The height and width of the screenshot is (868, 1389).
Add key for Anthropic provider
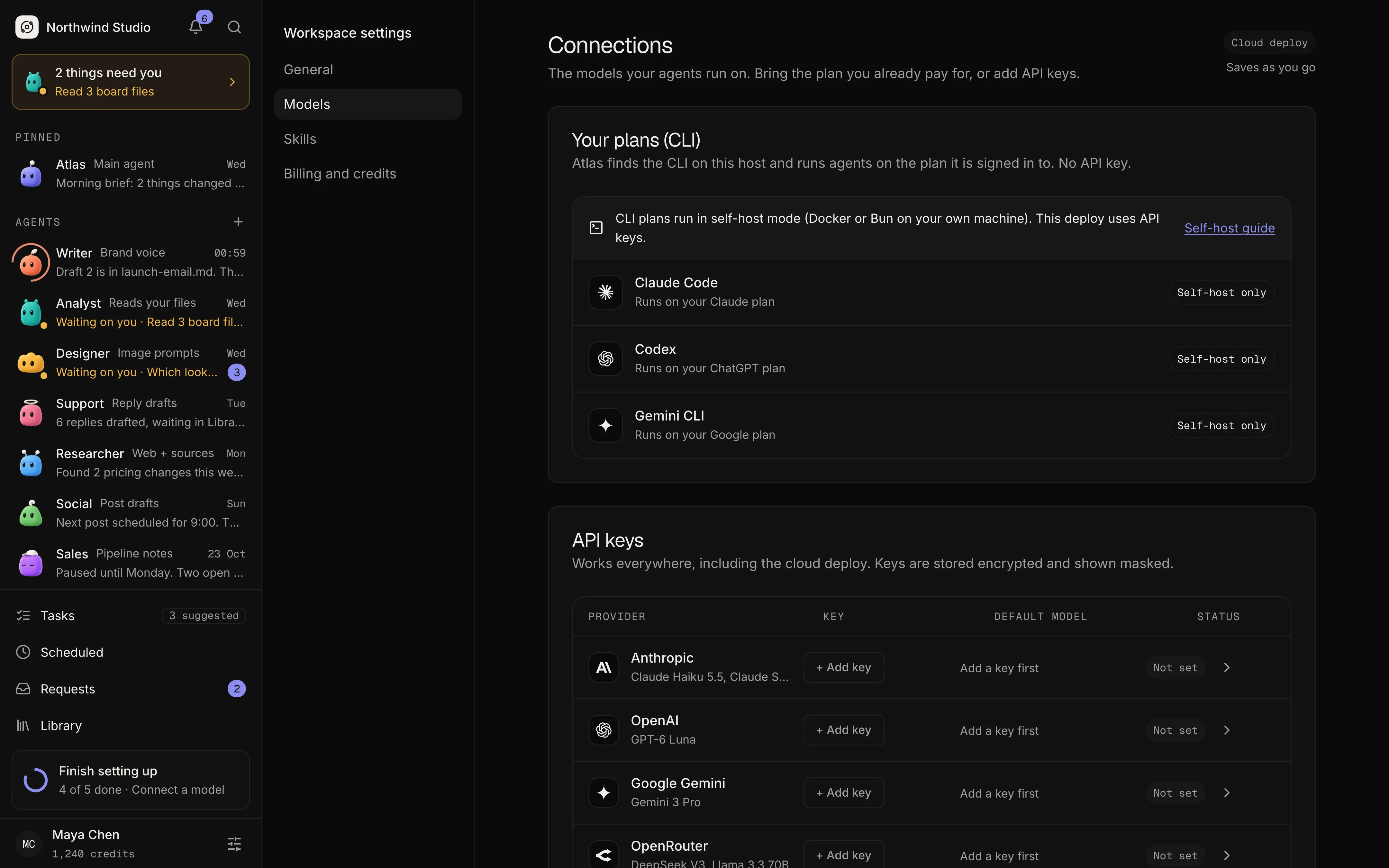click(x=844, y=667)
